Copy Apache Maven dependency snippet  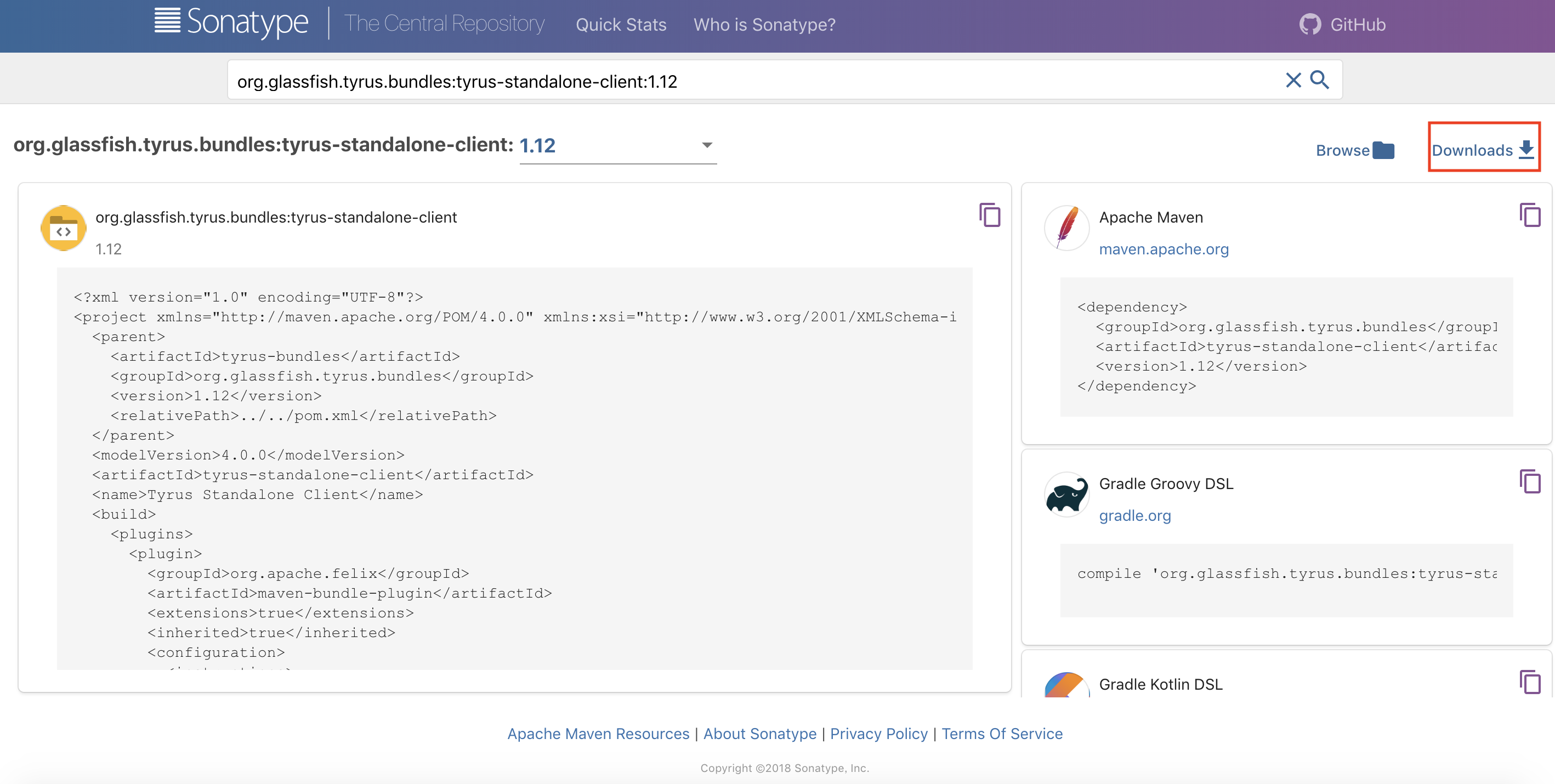point(1530,215)
